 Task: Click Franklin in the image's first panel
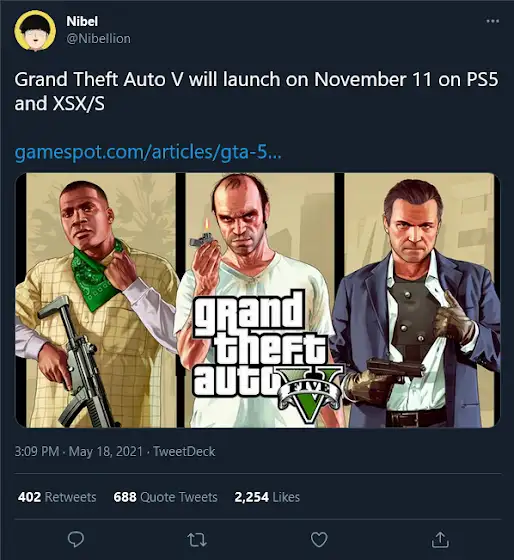[97, 304]
